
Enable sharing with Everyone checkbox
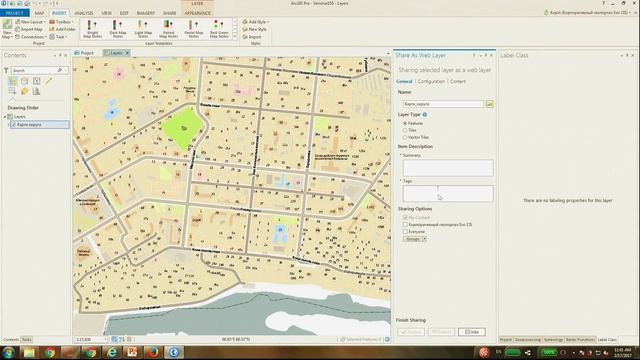(405, 231)
